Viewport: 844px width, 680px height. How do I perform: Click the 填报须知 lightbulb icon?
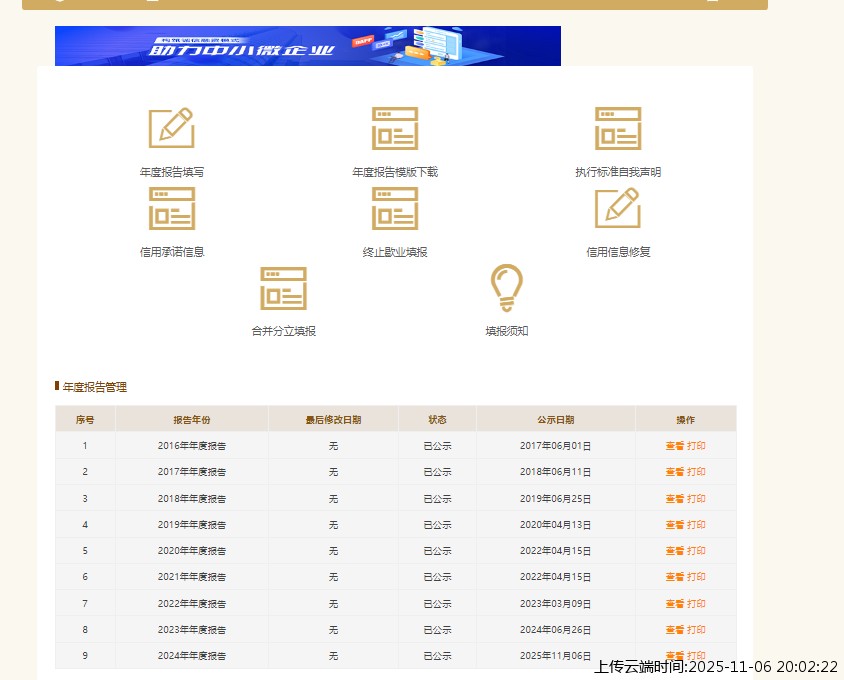click(506, 288)
